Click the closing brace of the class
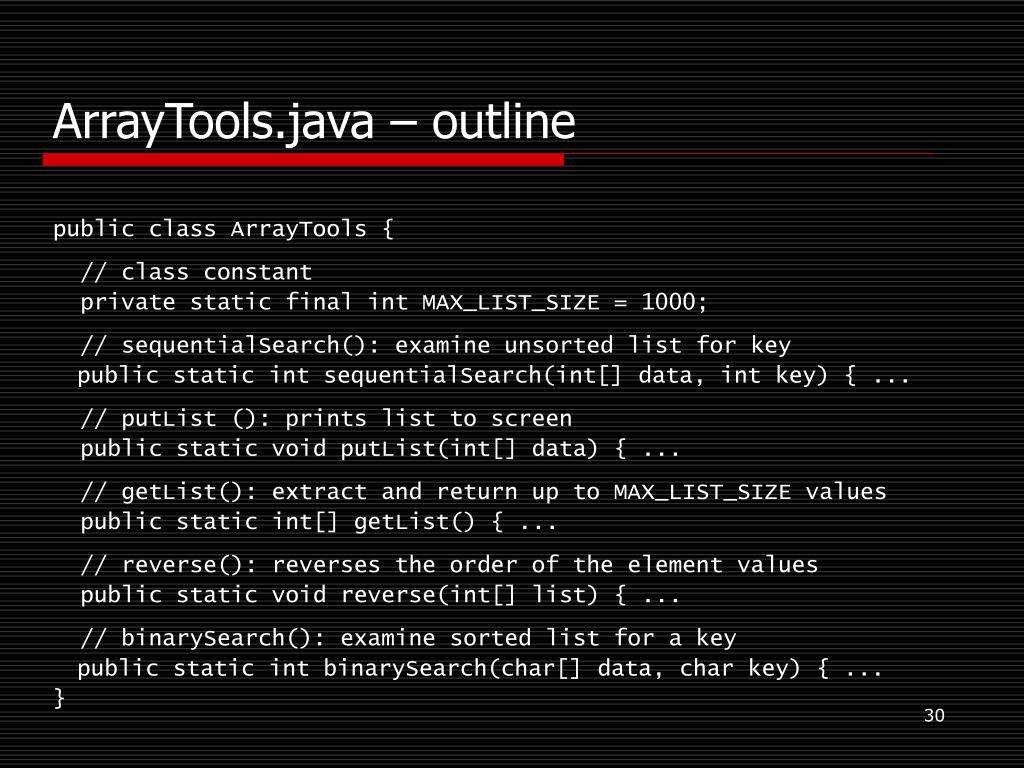Viewport: 1024px width, 768px height. click(x=59, y=698)
